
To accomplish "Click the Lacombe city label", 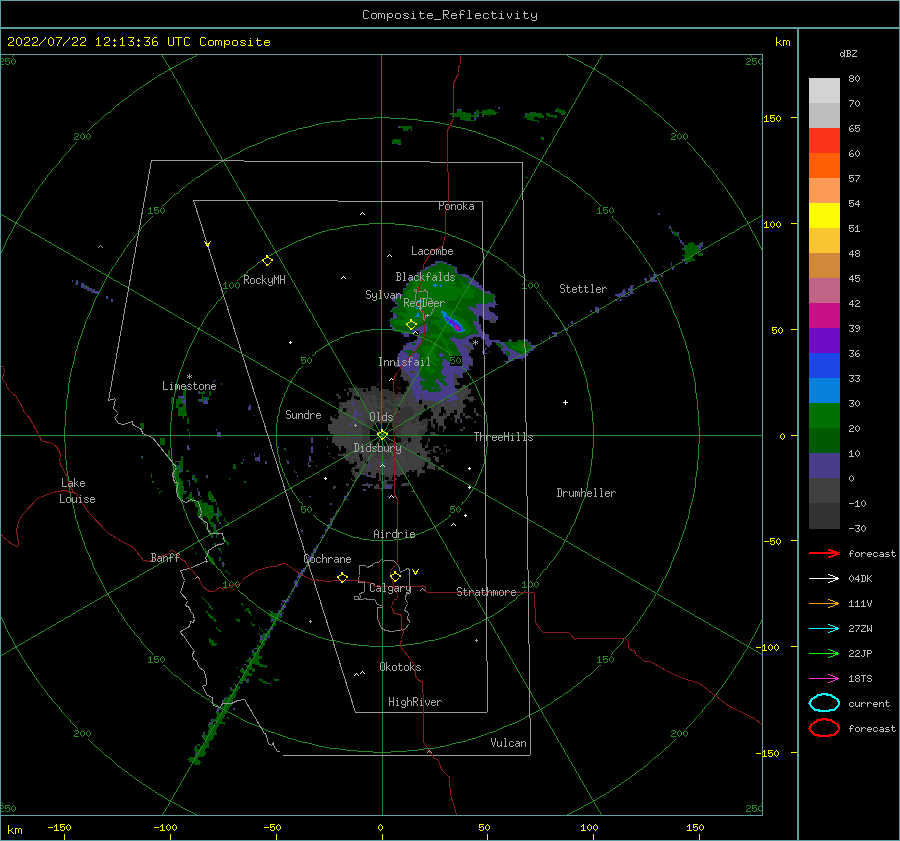I will [432, 251].
